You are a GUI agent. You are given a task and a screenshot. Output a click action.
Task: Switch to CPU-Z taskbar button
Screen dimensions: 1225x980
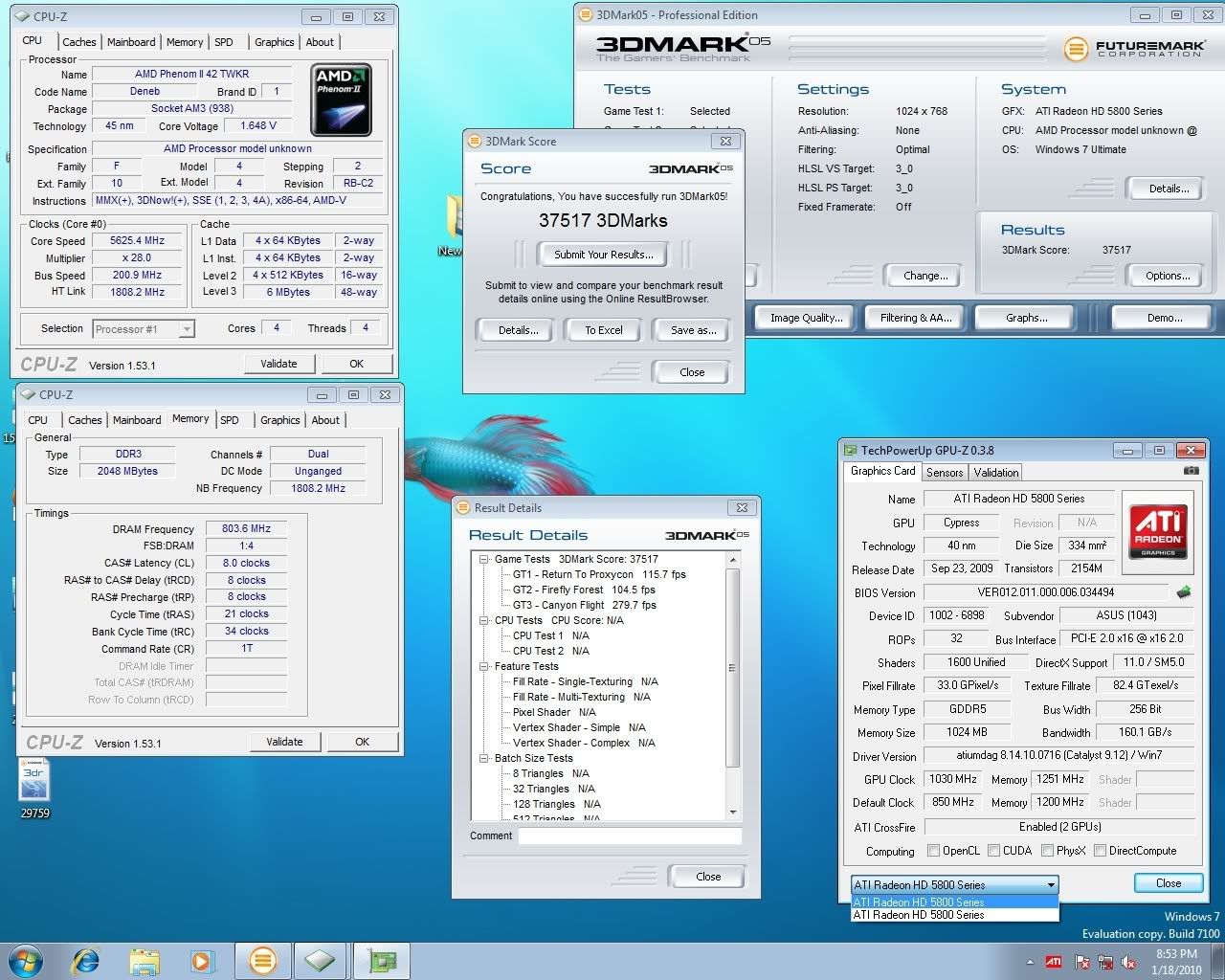coord(321,960)
